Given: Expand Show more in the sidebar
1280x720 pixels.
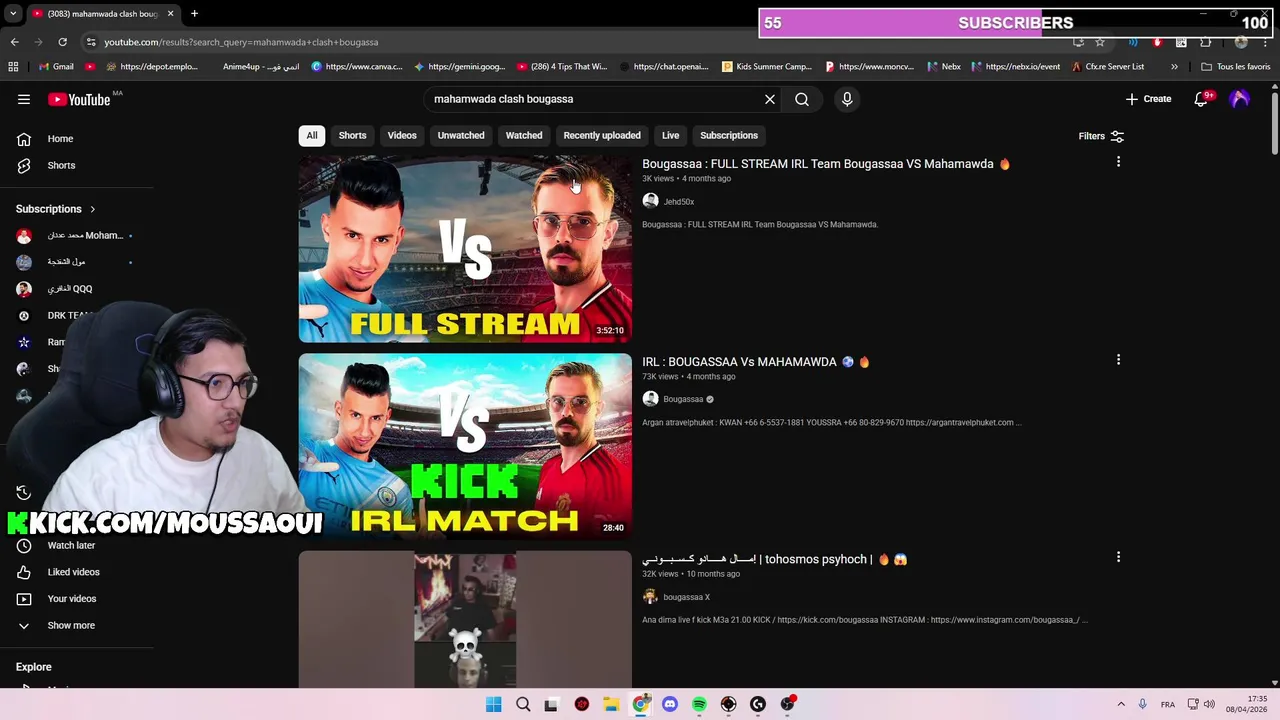Looking at the screenshot, I should [71, 625].
